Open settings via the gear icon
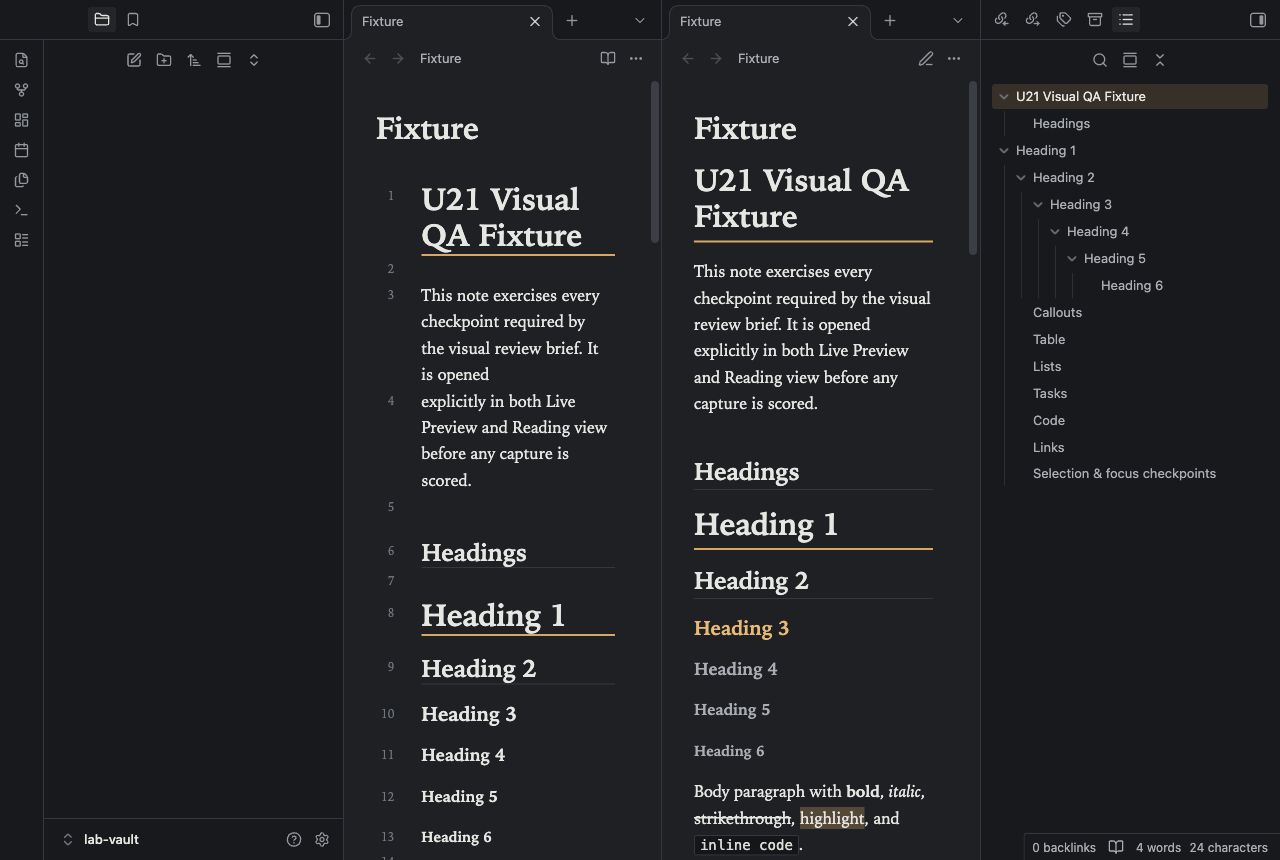Screen dimensions: 1280x860 pyautogui.click(x=322, y=839)
